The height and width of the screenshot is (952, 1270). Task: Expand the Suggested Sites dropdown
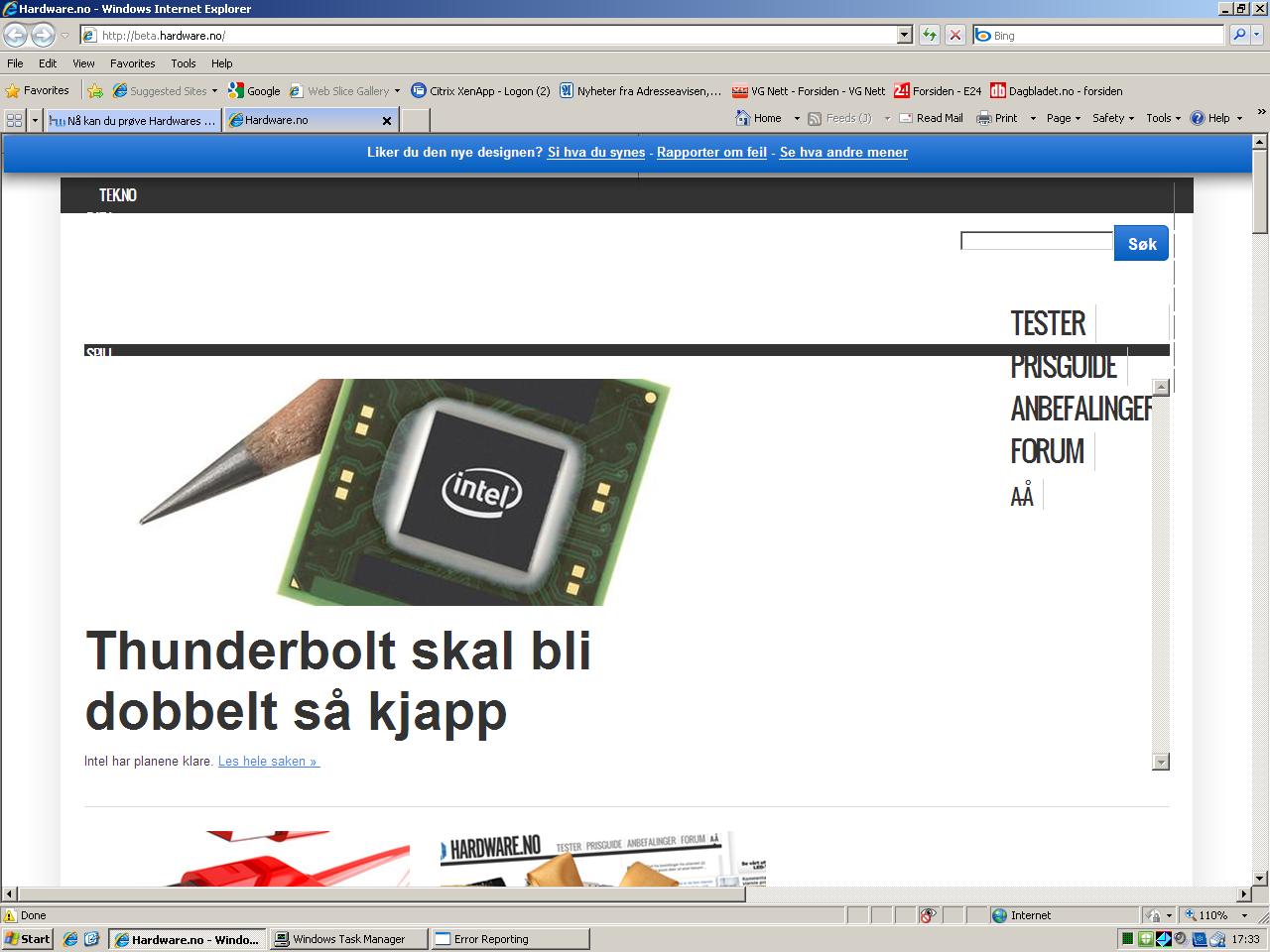click(214, 91)
